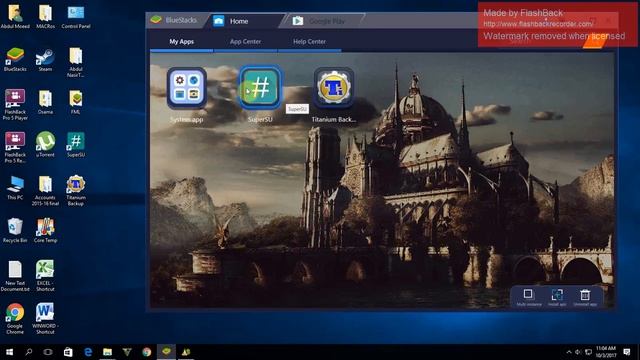This screenshot has width=640, height=360.
Task: Open the FlashBack Pro 5 Player shortcut
Action: (x=15, y=105)
